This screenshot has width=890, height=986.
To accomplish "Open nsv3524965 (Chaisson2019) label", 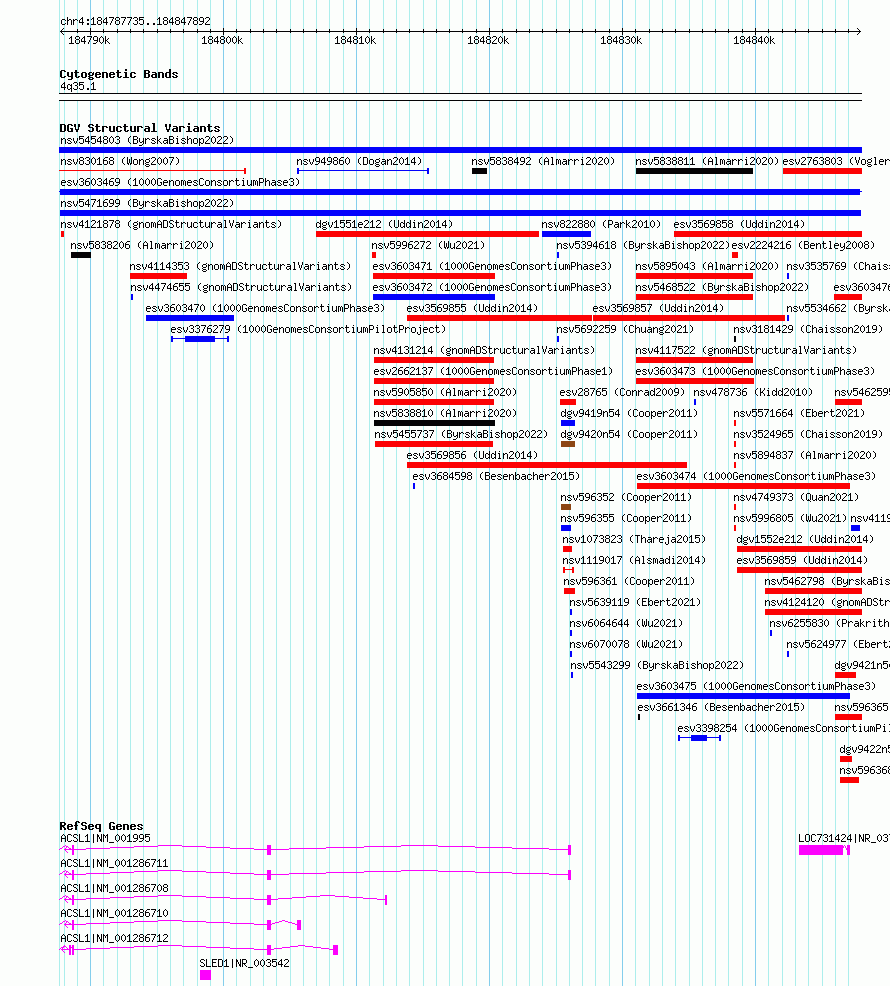I will (808, 434).
